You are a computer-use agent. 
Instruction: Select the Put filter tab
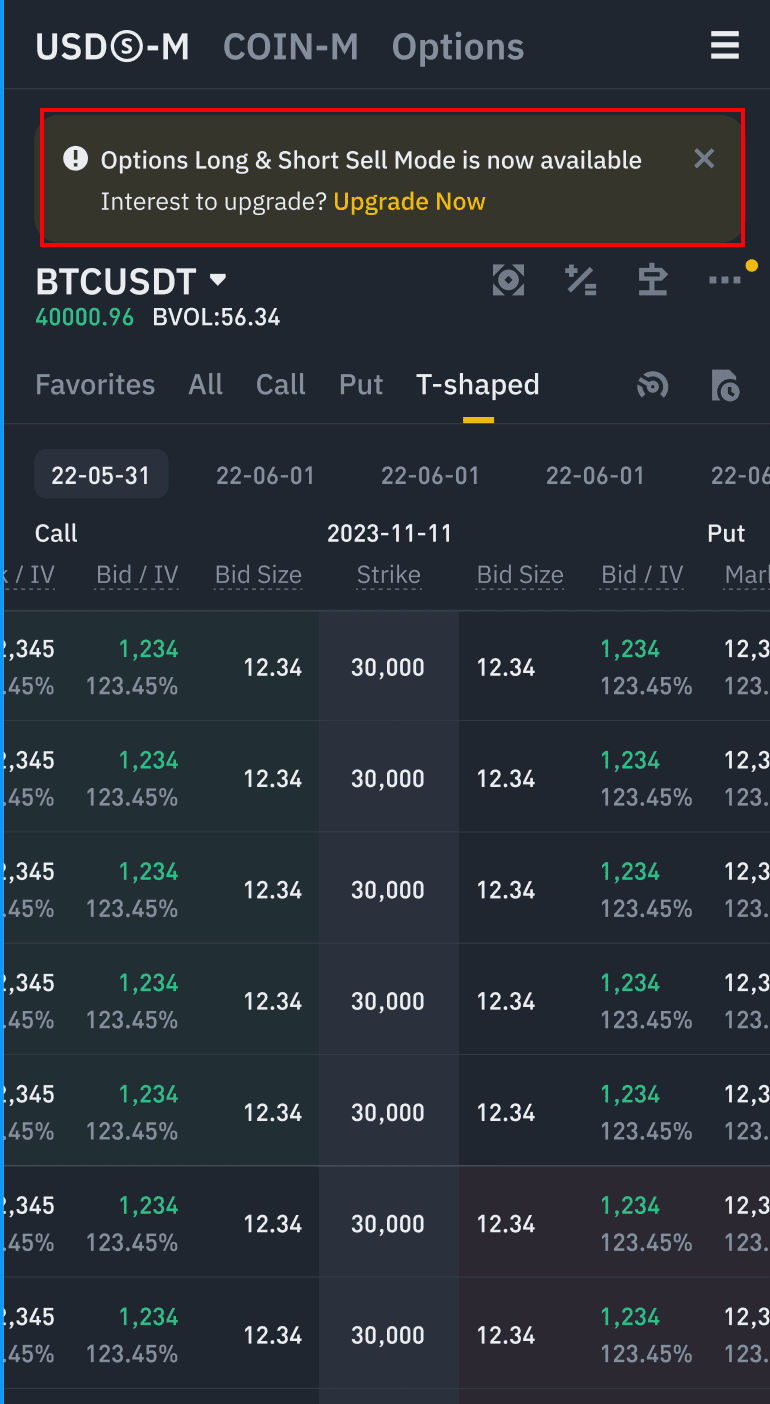[361, 385]
